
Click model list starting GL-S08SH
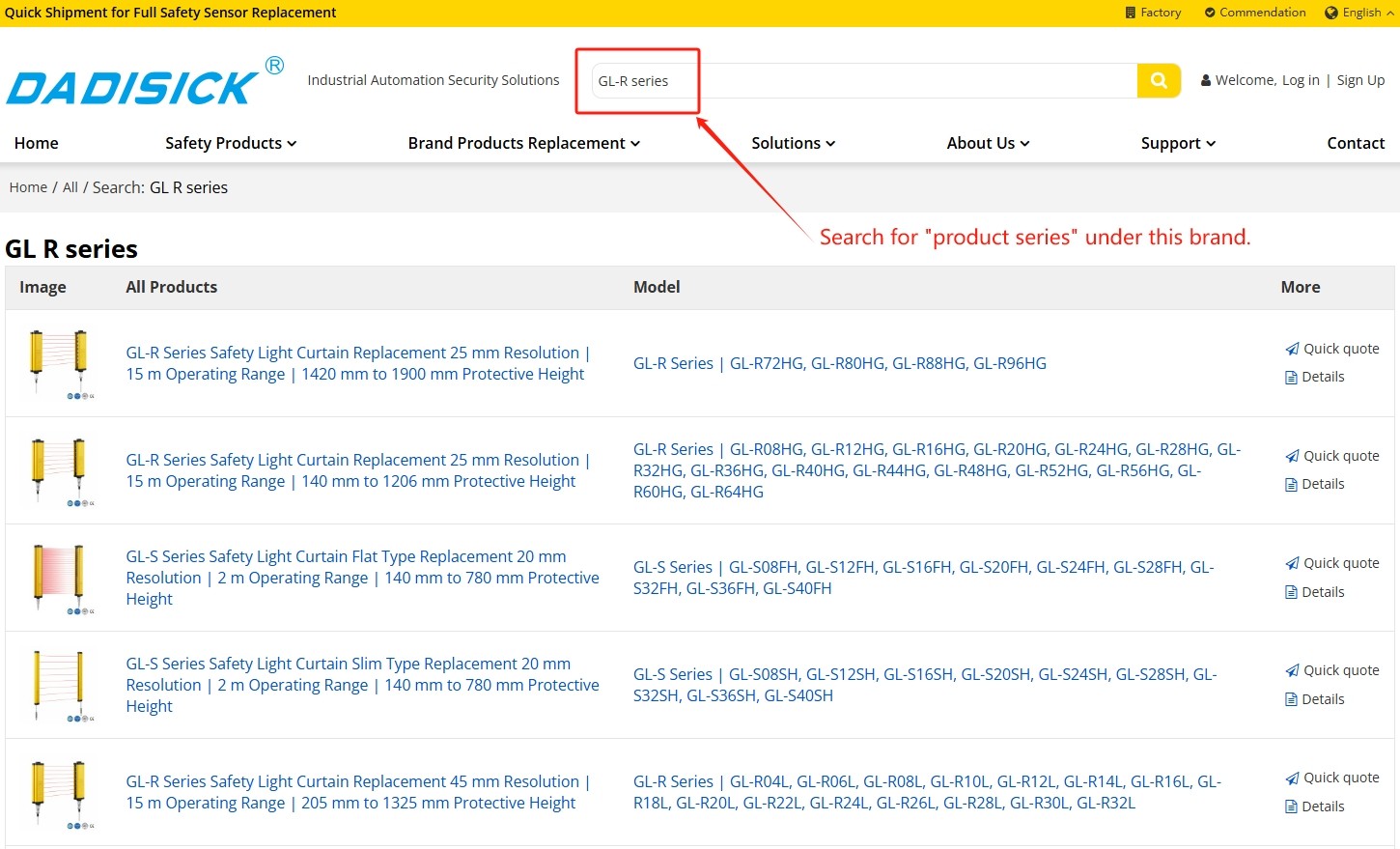925,685
